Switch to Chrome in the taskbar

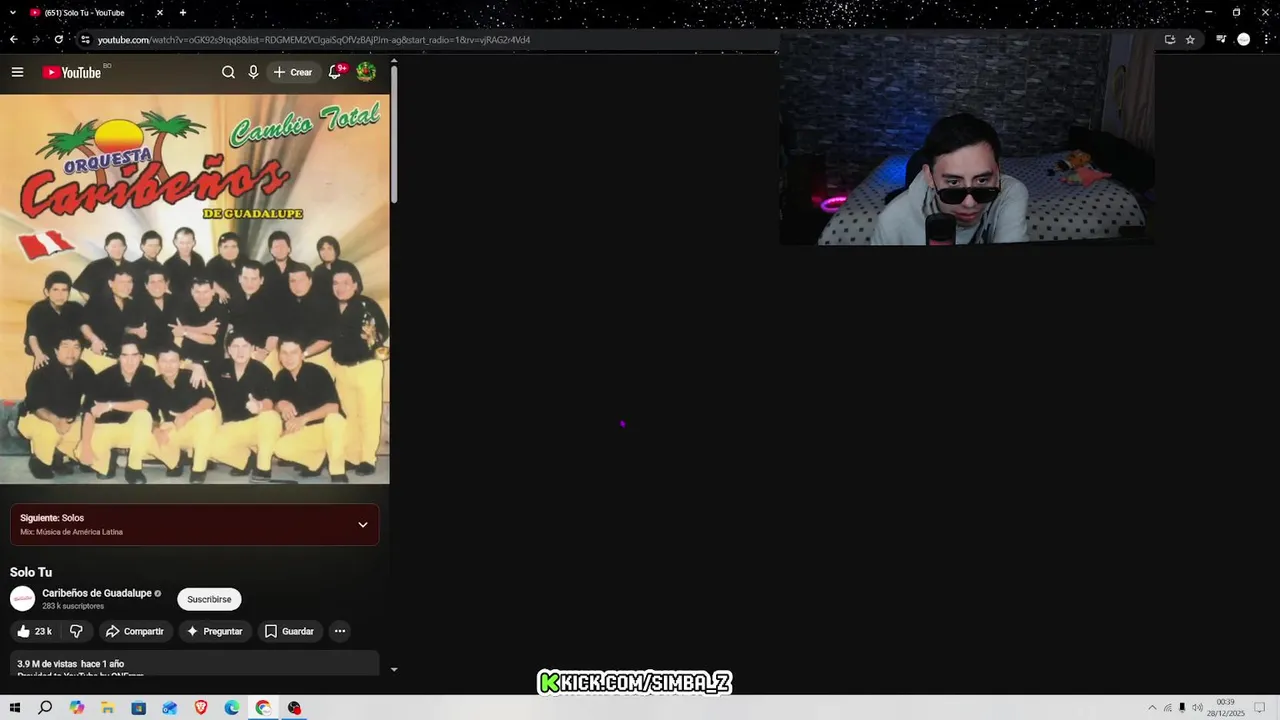pyautogui.click(x=263, y=708)
